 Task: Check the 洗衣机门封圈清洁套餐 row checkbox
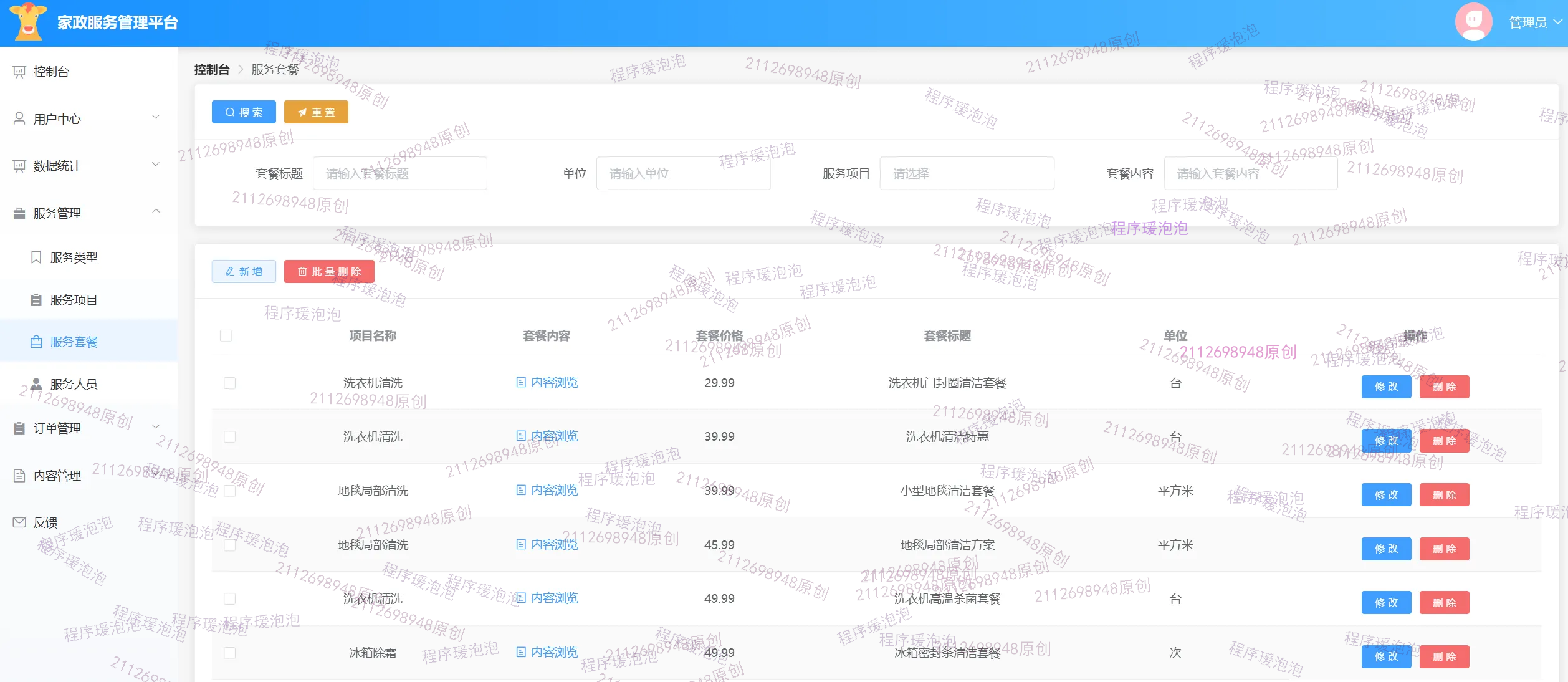pyautogui.click(x=230, y=383)
